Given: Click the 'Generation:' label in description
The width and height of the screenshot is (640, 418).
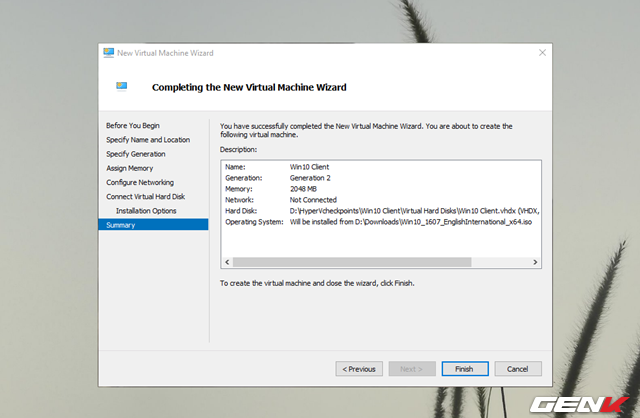Looking at the screenshot, I should [x=244, y=178].
